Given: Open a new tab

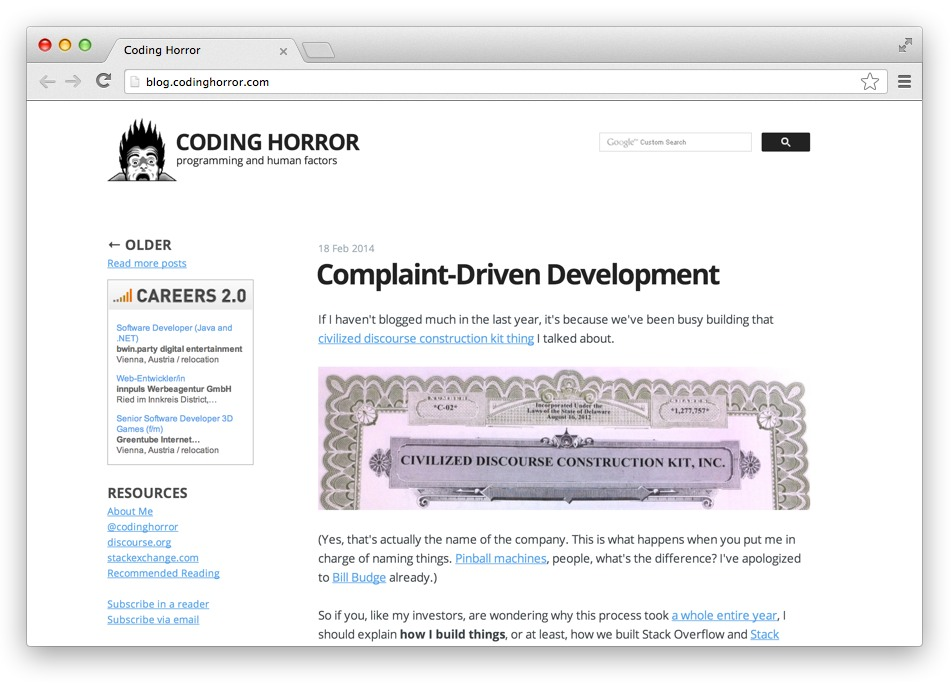Looking at the screenshot, I should 318,50.
